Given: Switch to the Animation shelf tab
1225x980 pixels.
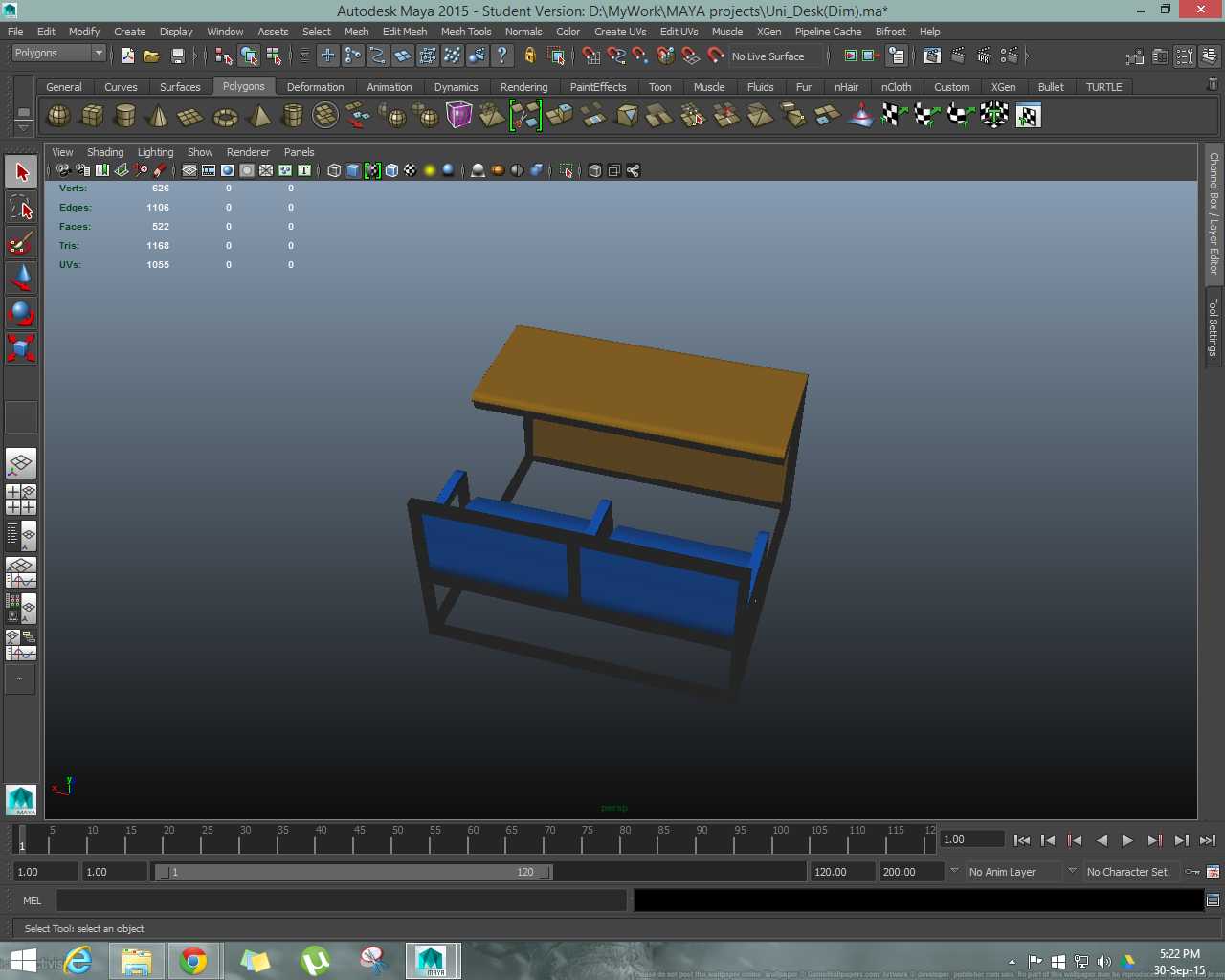Looking at the screenshot, I should tap(390, 87).
